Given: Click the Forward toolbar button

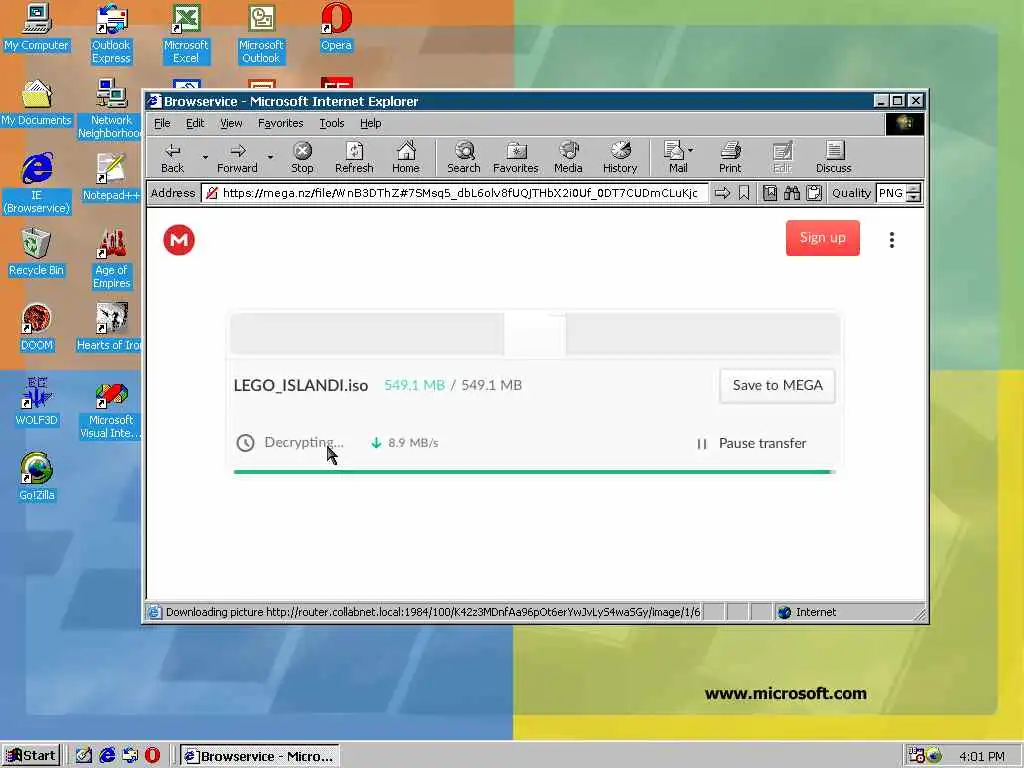Looking at the screenshot, I should 237,158.
